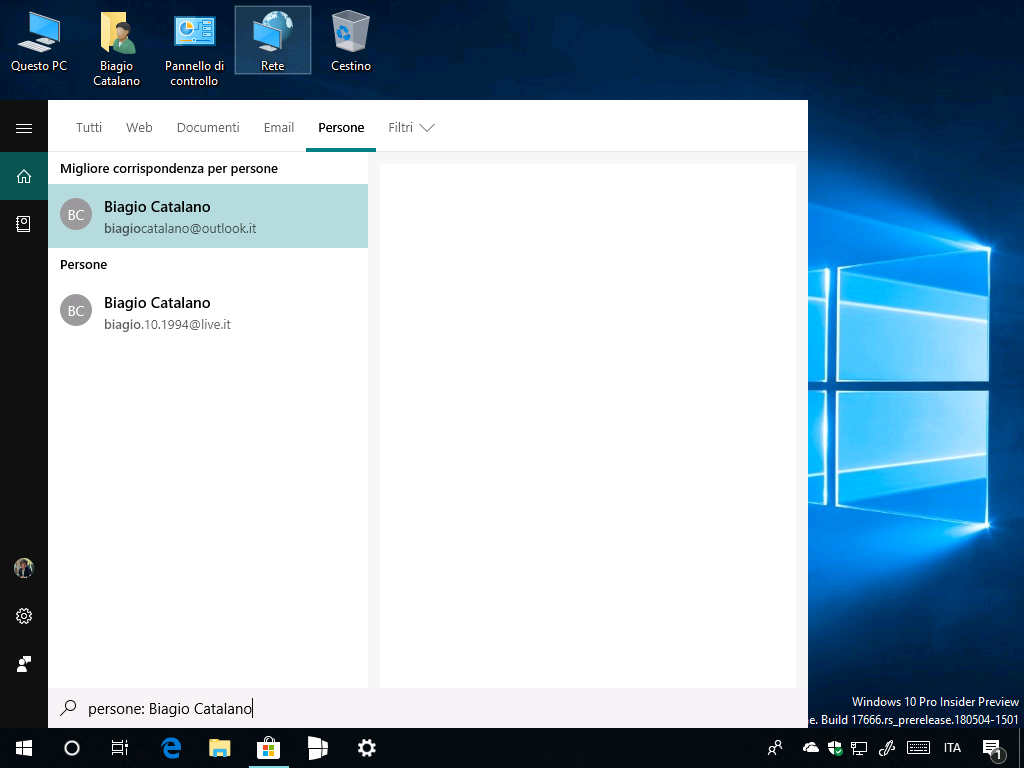This screenshot has width=1024, height=768.
Task: Click the OneDrive cloud tray icon
Action: pyautogui.click(x=810, y=748)
